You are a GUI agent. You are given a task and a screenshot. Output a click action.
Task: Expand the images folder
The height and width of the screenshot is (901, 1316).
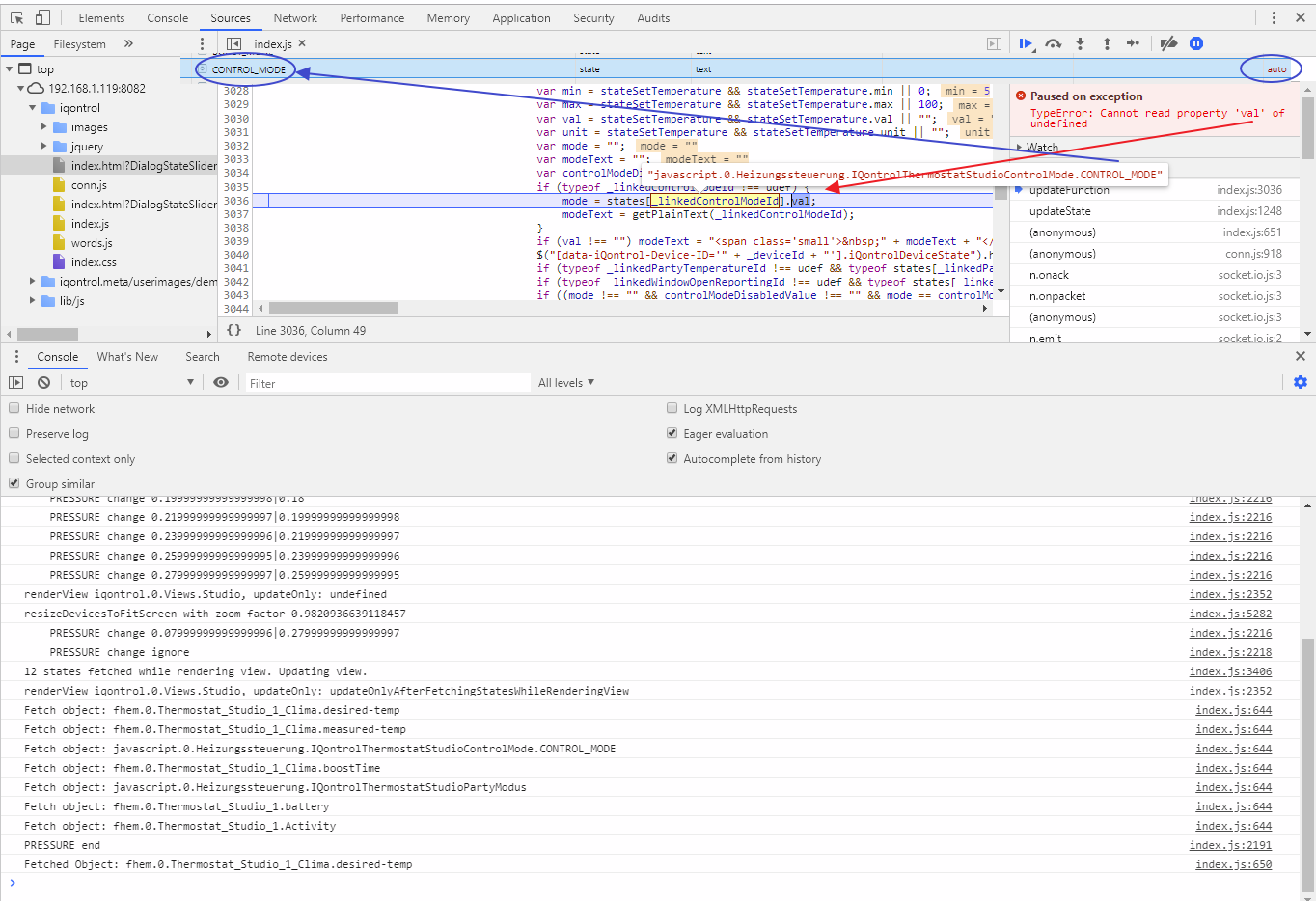[x=44, y=126]
